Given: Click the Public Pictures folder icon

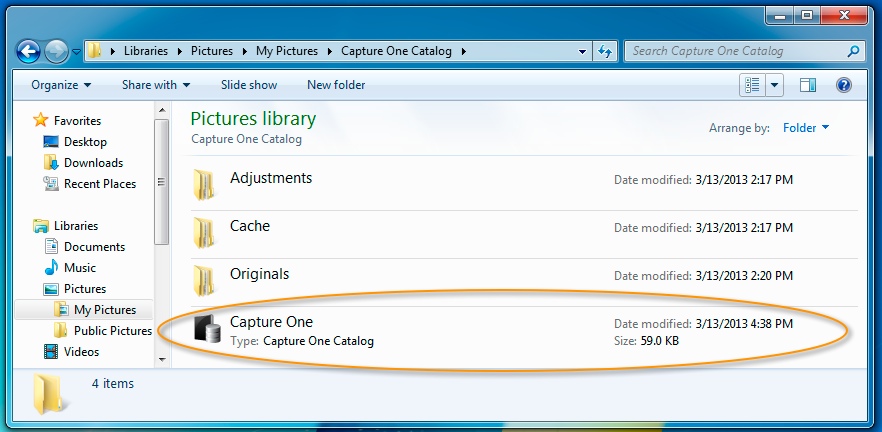Looking at the screenshot, I should click(61, 330).
